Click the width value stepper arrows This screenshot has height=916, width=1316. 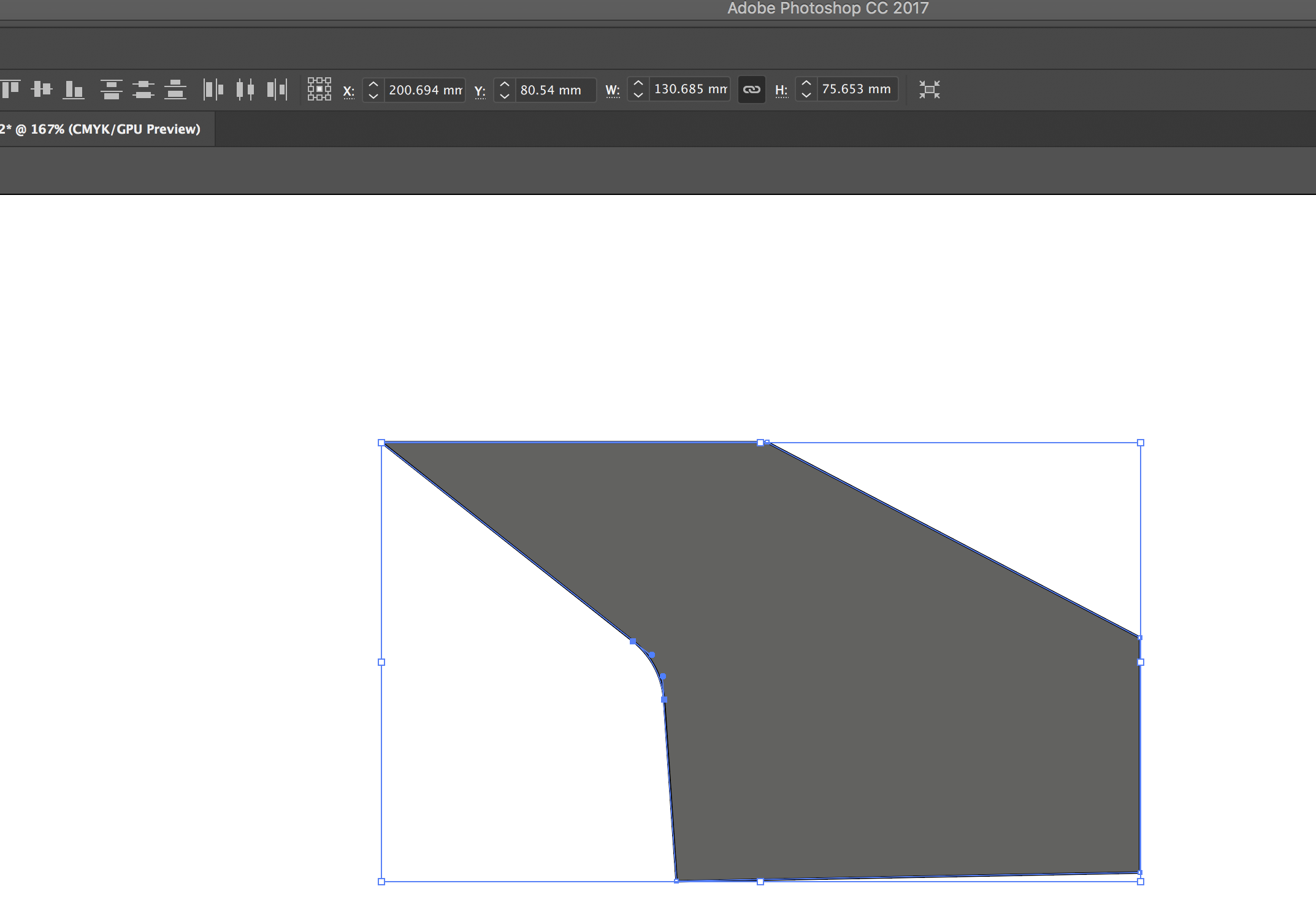coord(638,90)
